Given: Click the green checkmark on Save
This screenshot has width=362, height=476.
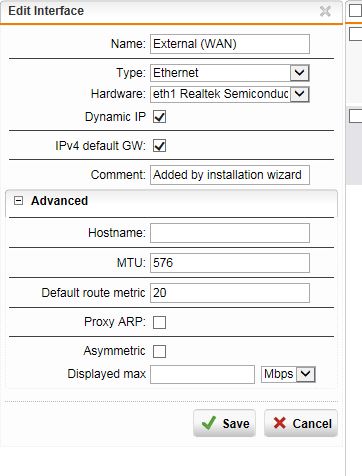Looking at the screenshot, I should click(209, 423).
